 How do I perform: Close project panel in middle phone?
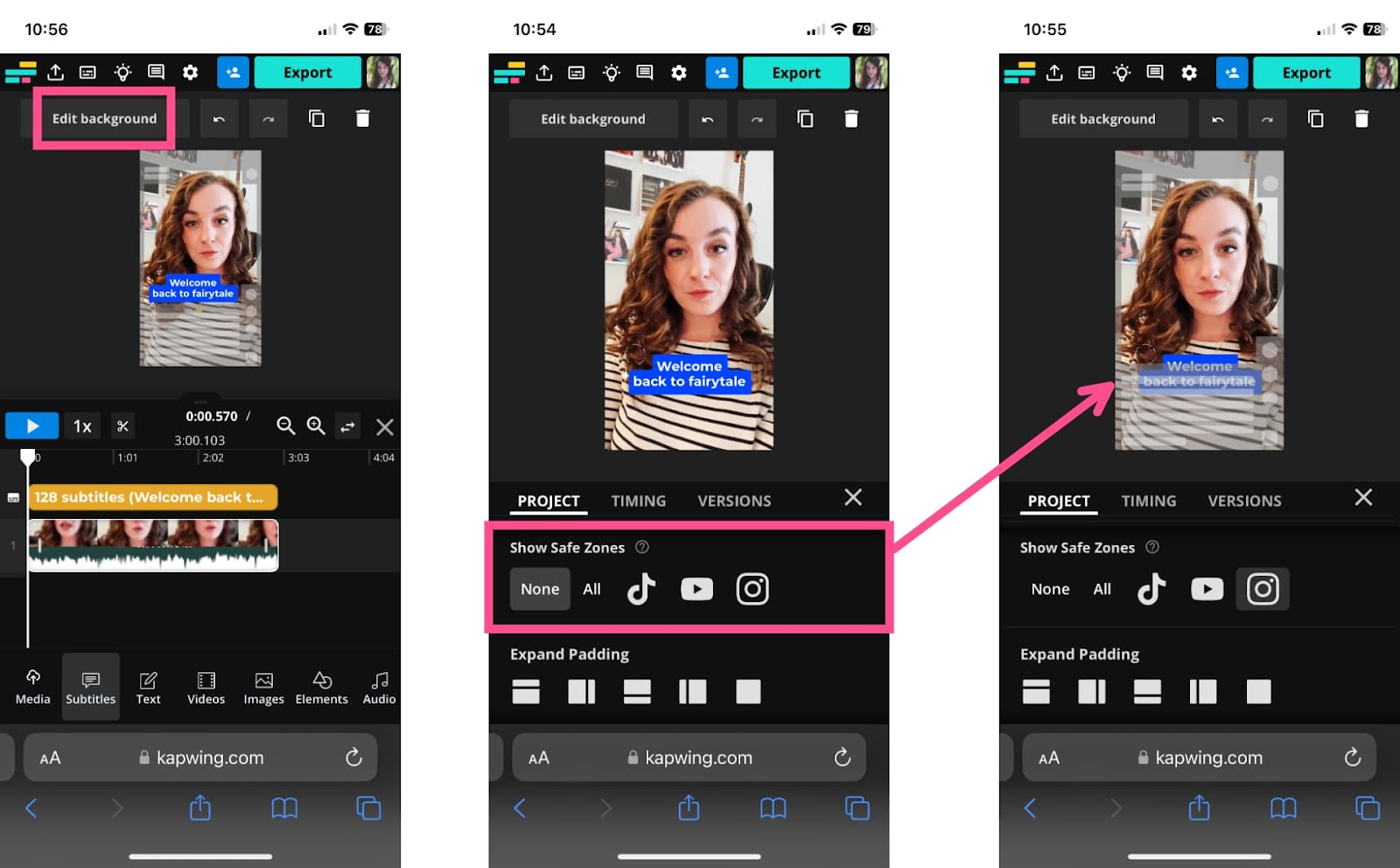[x=853, y=497]
